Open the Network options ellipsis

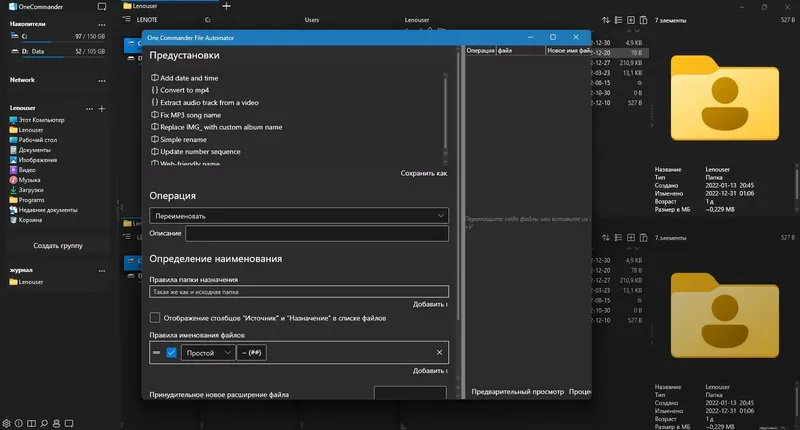(x=102, y=81)
